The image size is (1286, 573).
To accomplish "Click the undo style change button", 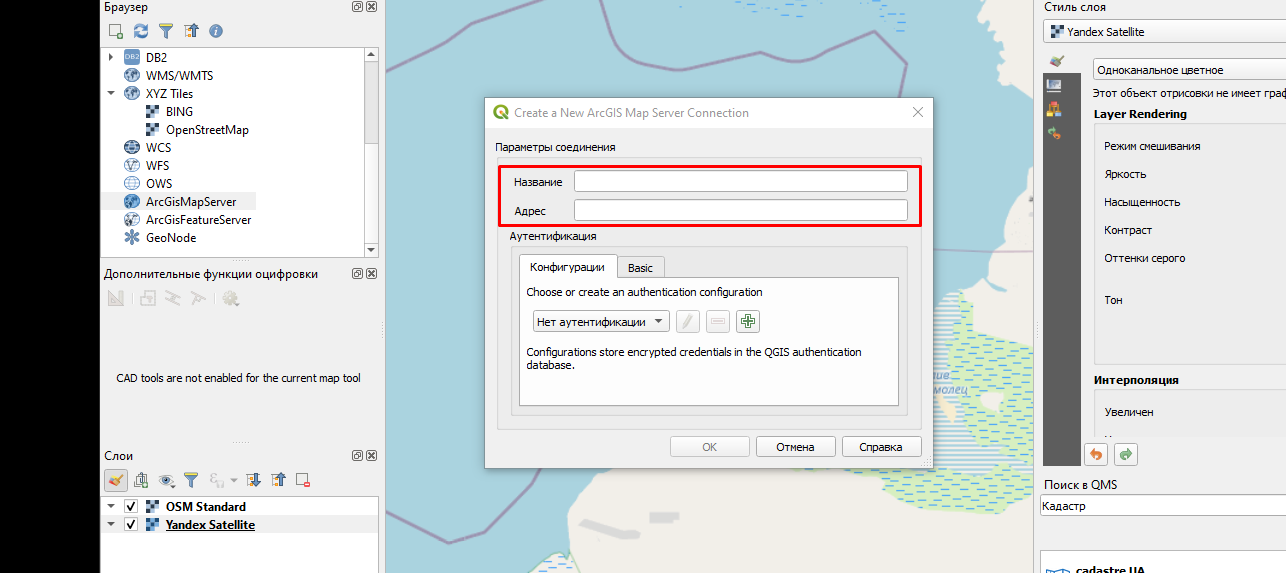I will pyautogui.click(x=1096, y=455).
